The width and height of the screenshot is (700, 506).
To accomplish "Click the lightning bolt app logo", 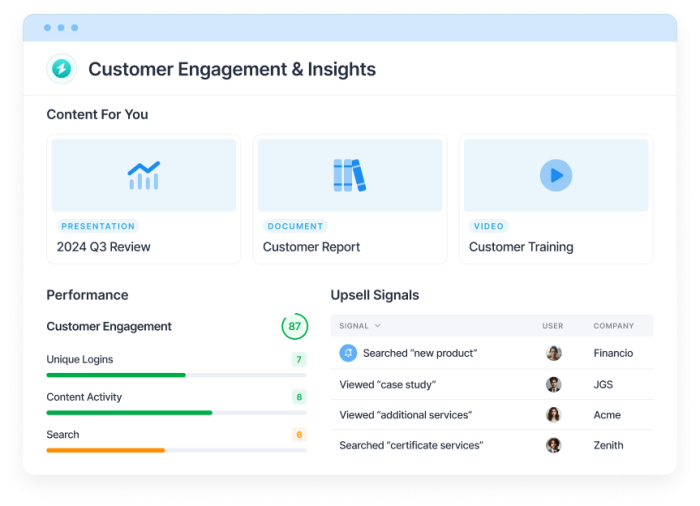I will 62,69.
